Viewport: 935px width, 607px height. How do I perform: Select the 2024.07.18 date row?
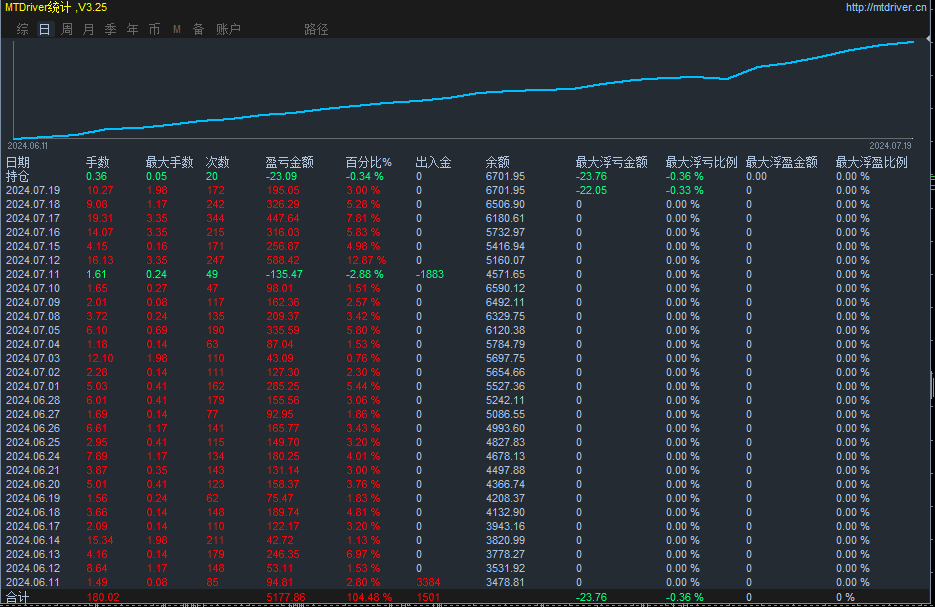point(465,205)
